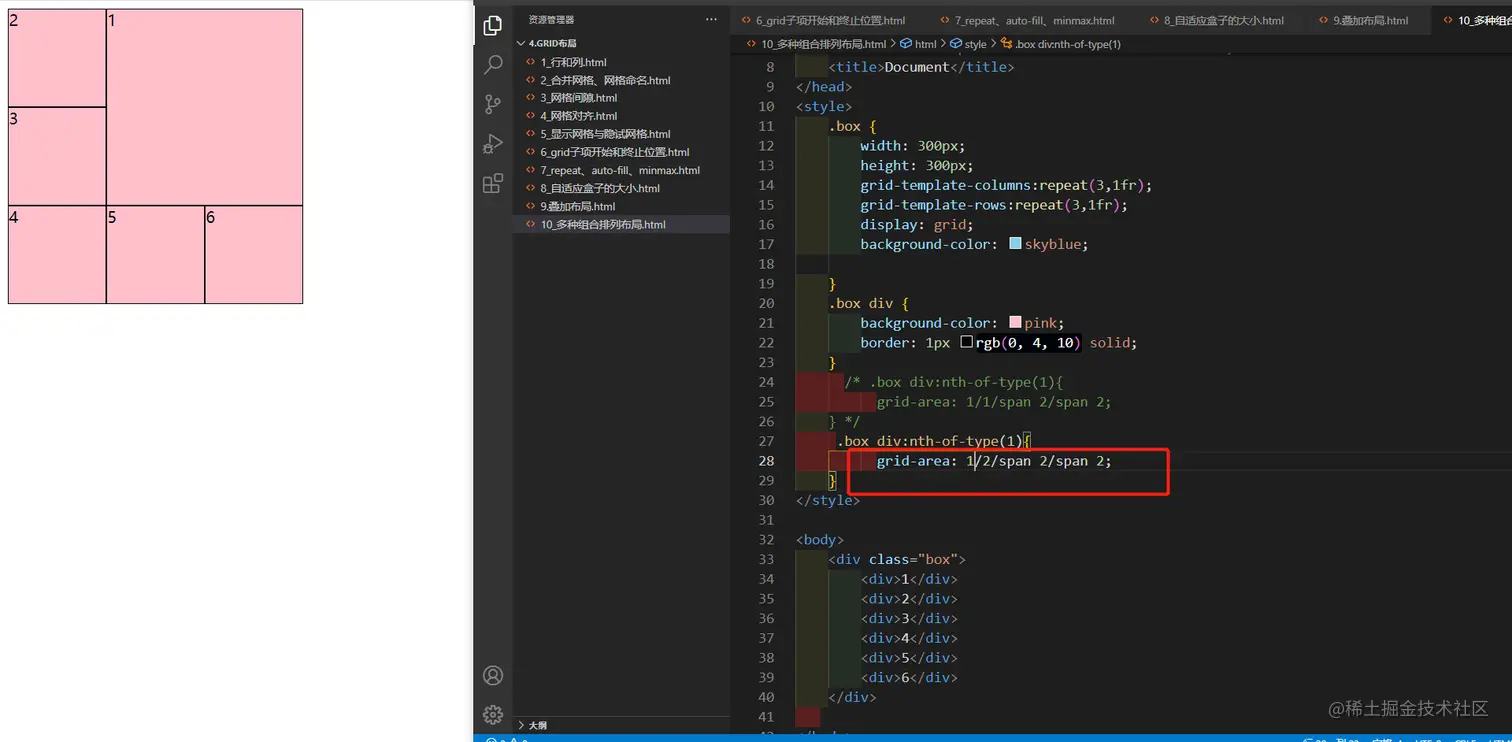Click pink grid cell 5 in preview
Screen dimensions: 1512x742
[155, 254]
